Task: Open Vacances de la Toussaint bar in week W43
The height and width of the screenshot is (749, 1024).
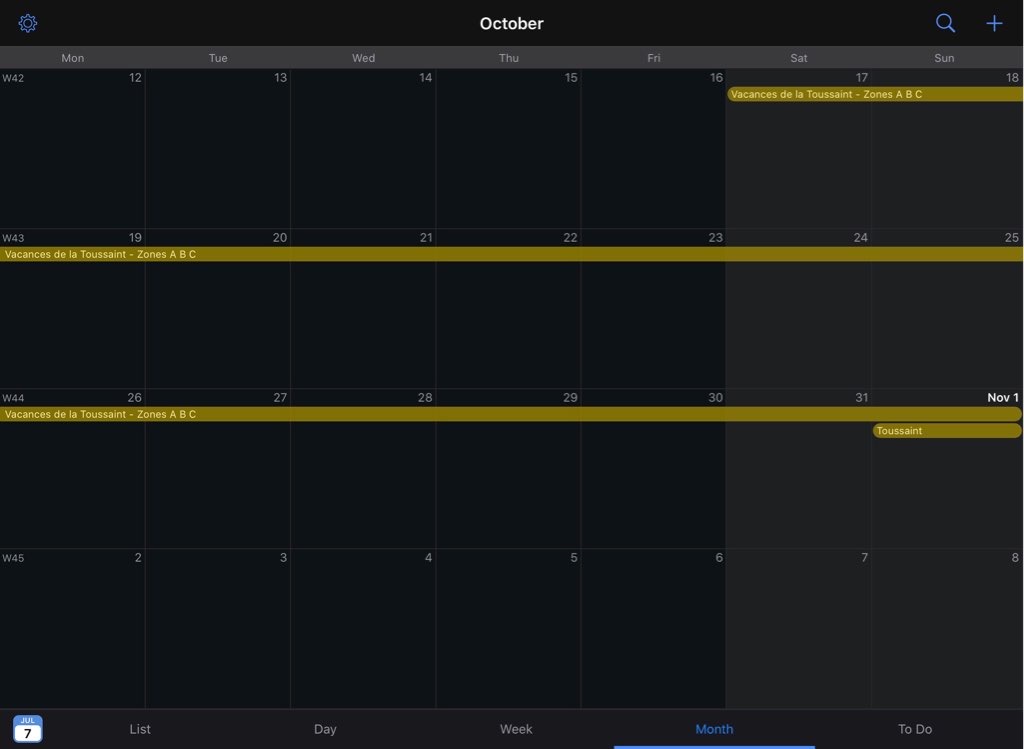Action: pos(511,254)
